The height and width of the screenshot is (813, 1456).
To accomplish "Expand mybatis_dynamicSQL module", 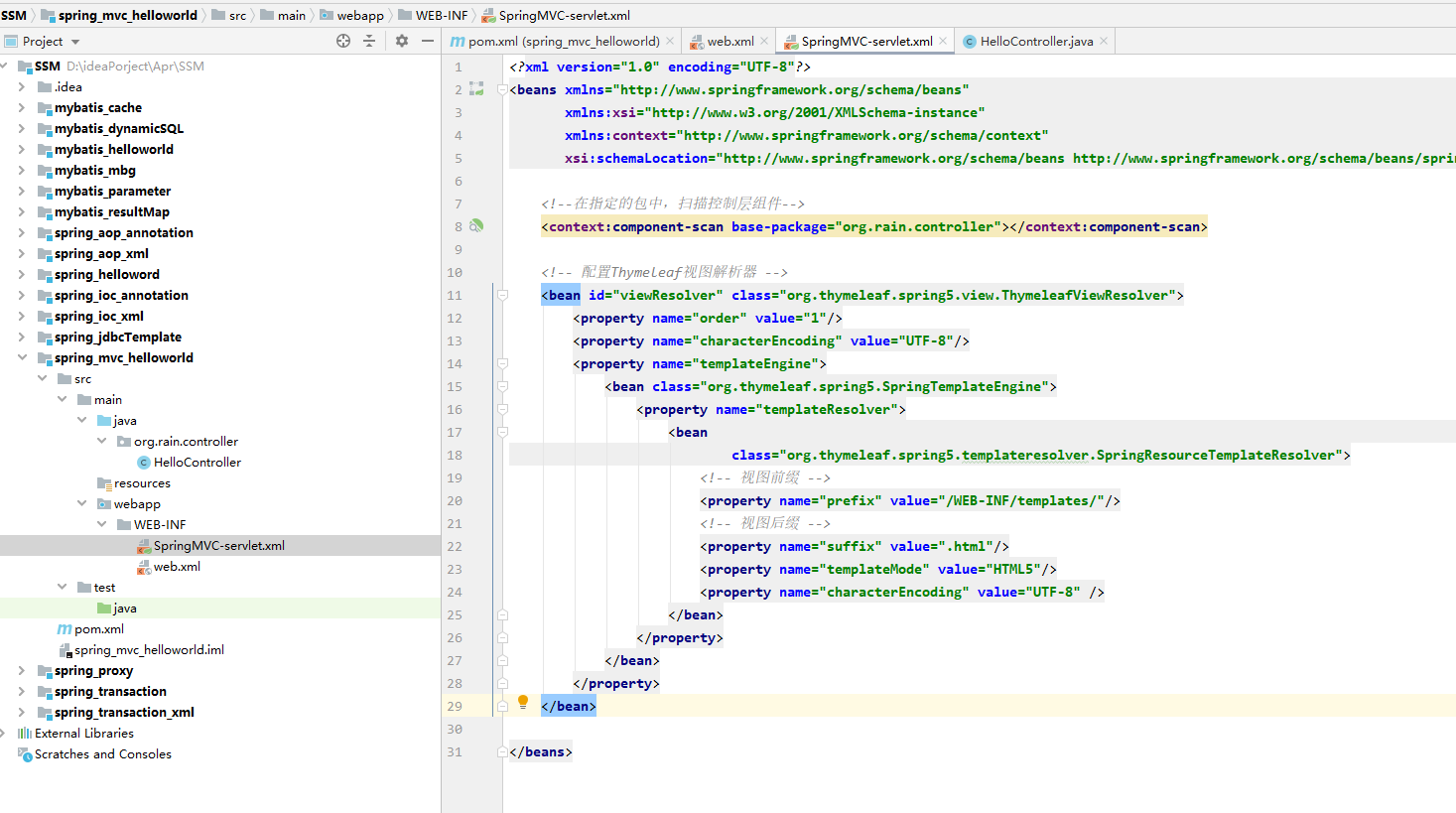I will coord(22,128).
